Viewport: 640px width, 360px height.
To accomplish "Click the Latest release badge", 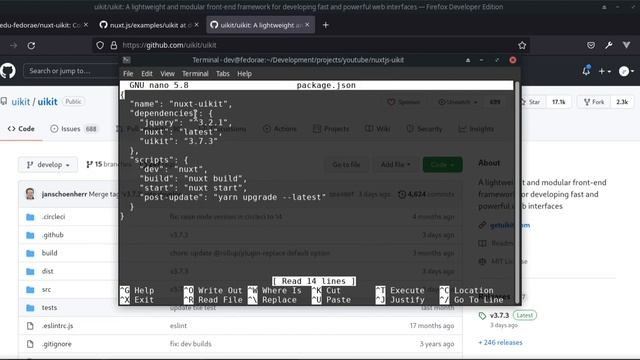I will 524,316.
